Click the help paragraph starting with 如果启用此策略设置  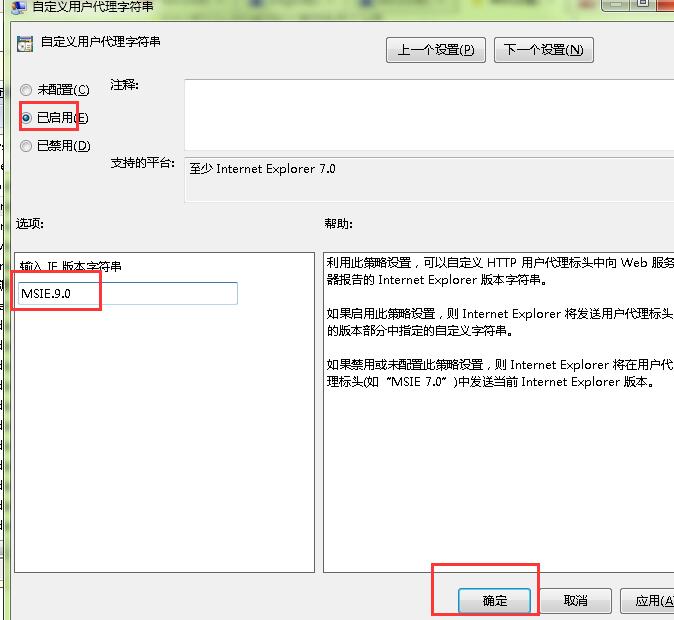[x=500, y=322]
